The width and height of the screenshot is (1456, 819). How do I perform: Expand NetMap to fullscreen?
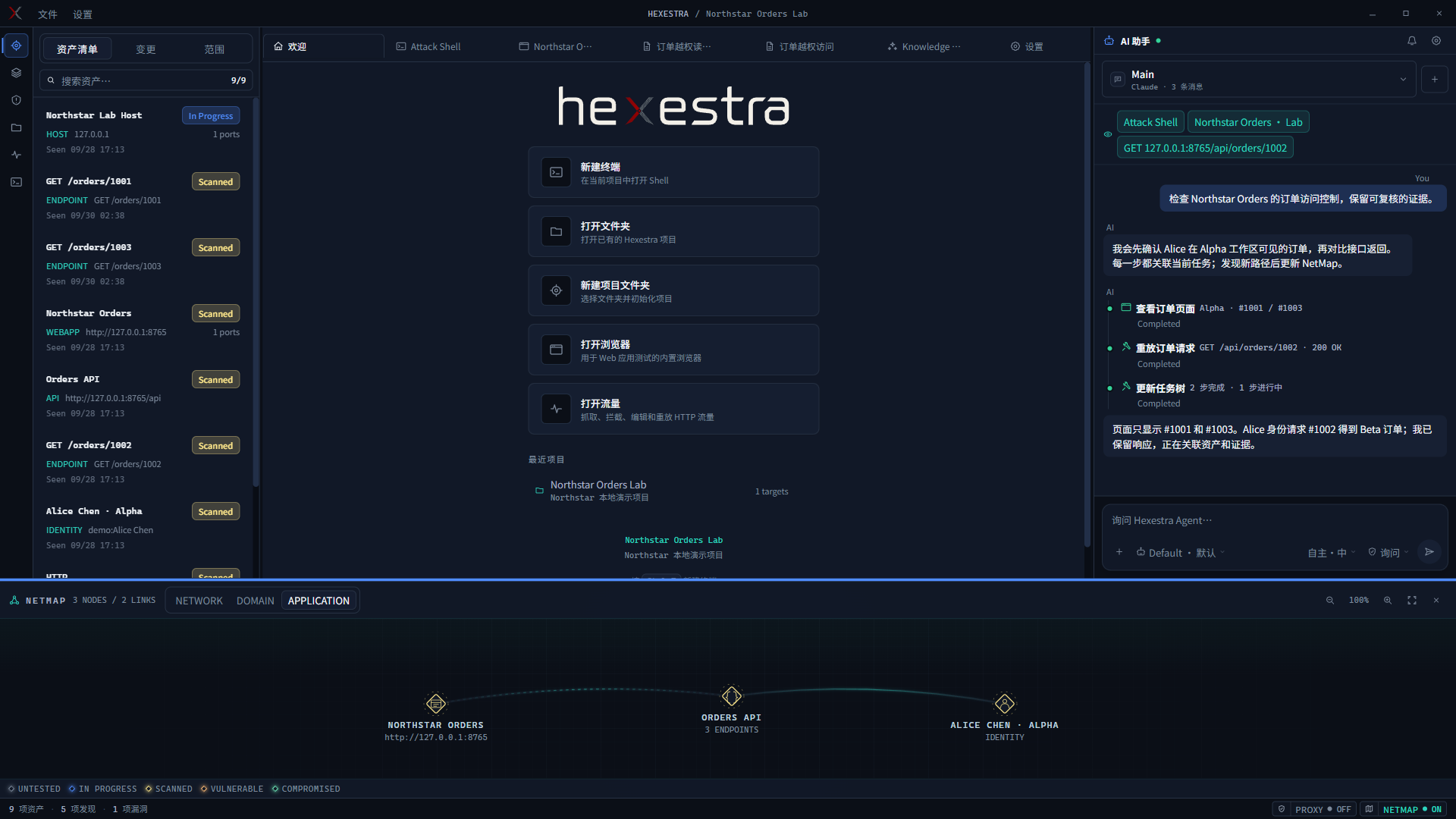pos(1412,600)
